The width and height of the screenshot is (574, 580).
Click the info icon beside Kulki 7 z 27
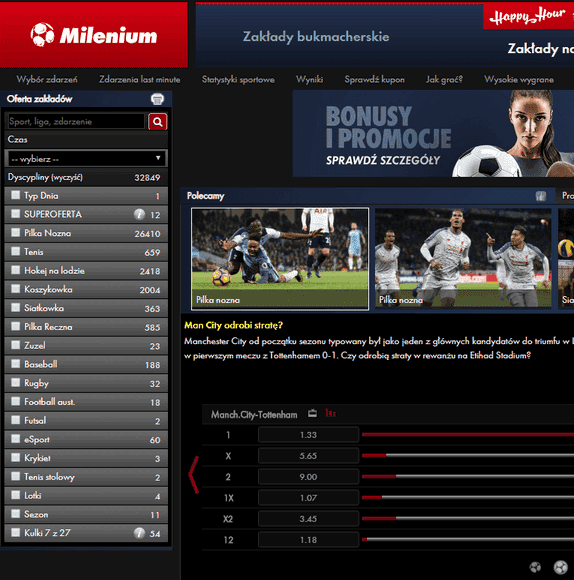(x=139, y=533)
